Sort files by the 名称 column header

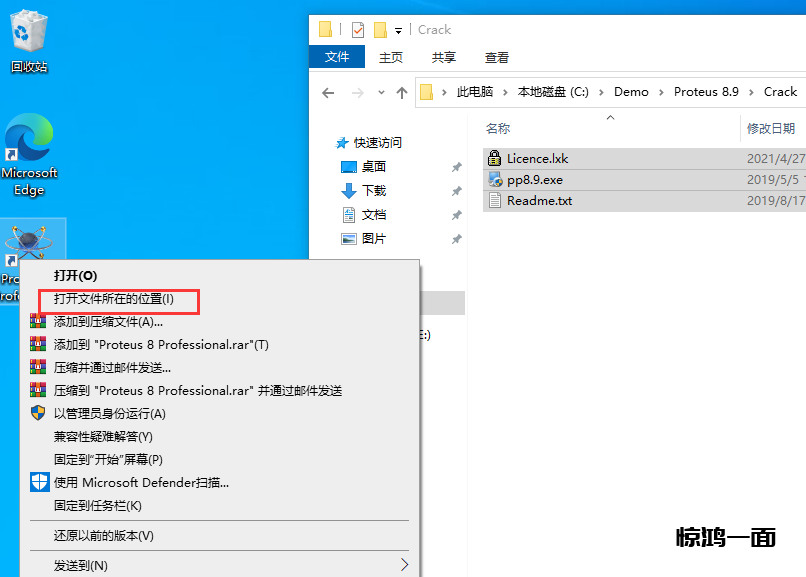pos(498,128)
